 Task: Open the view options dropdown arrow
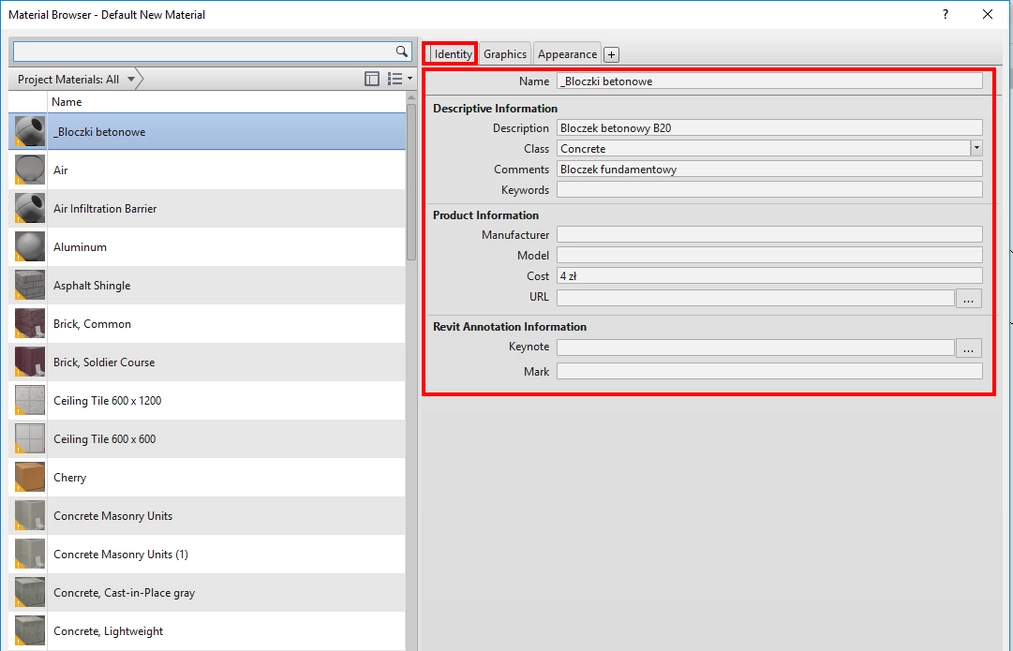click(x=409, y=78)
